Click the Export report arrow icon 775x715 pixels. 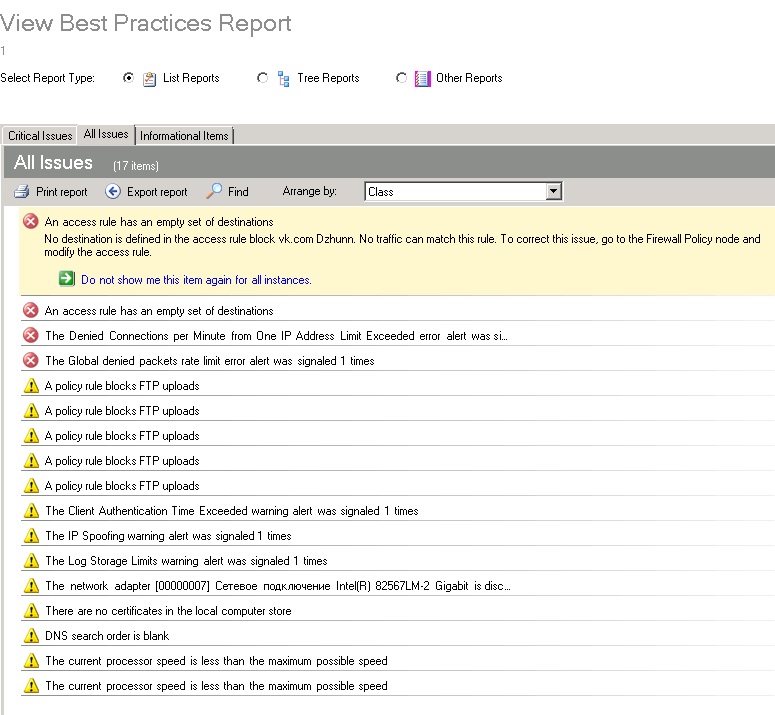(113, 192)
